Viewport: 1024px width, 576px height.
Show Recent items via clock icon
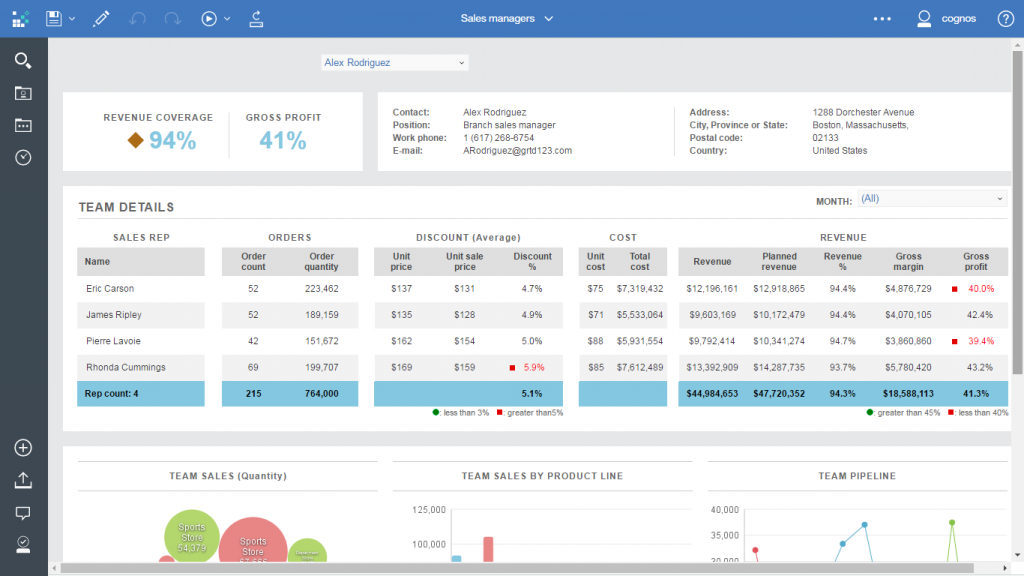[23, 157]
